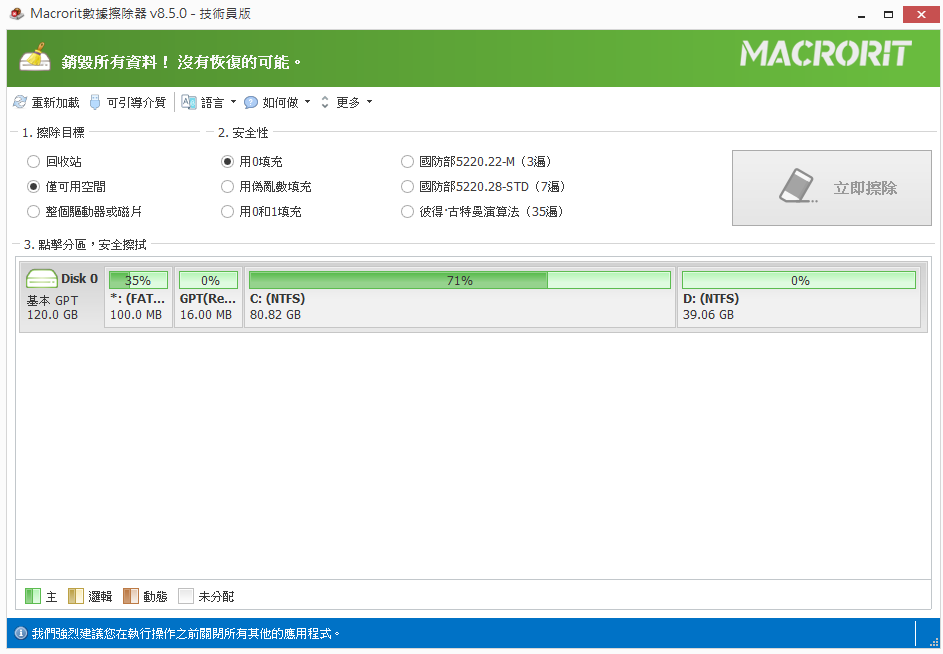Expand the language (語言) dropdown arrow

click(x=233, y=102)
